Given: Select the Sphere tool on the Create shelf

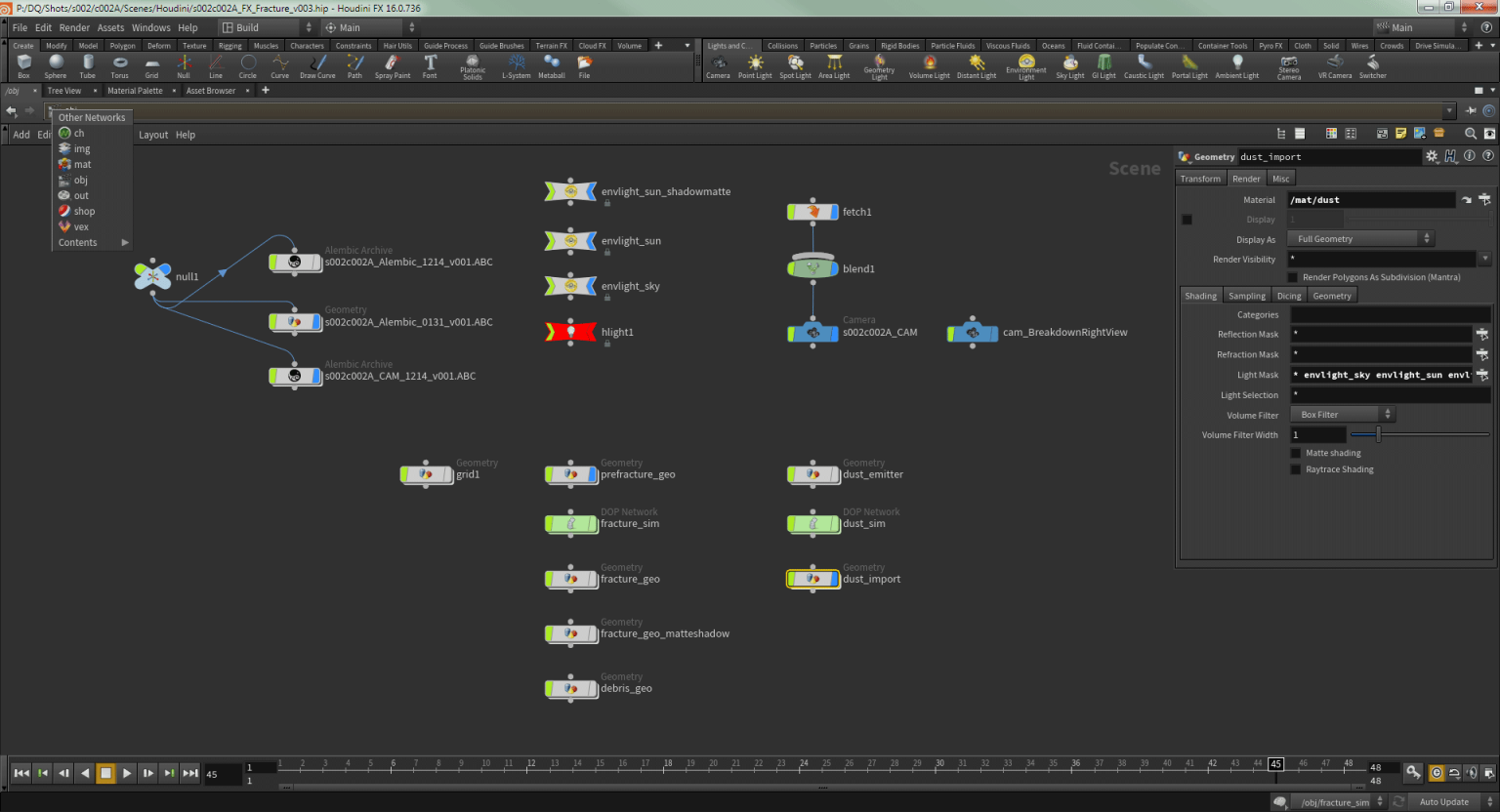Looking at the screenshot, I should (56, 66).
